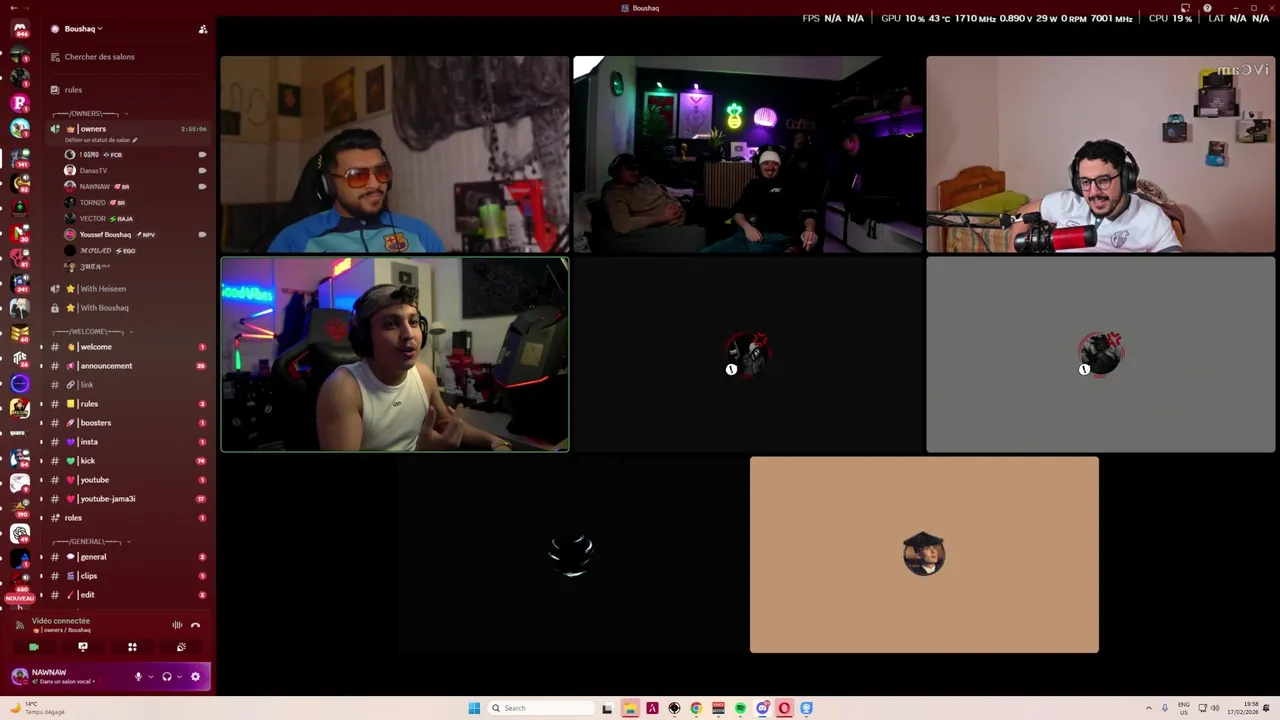1280x720 pixels.
Task: Select DanasTV in the voice member list
Action: pyautogui.click(x=133, y=171)
